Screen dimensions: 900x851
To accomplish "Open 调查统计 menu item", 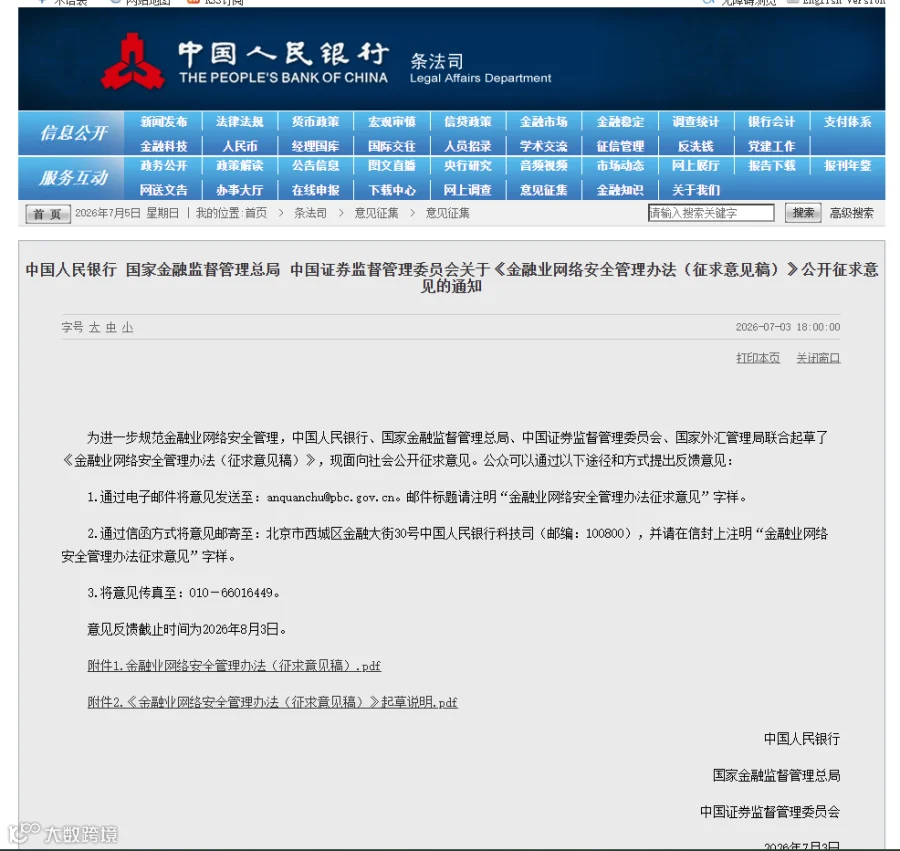I will point(696,122).
